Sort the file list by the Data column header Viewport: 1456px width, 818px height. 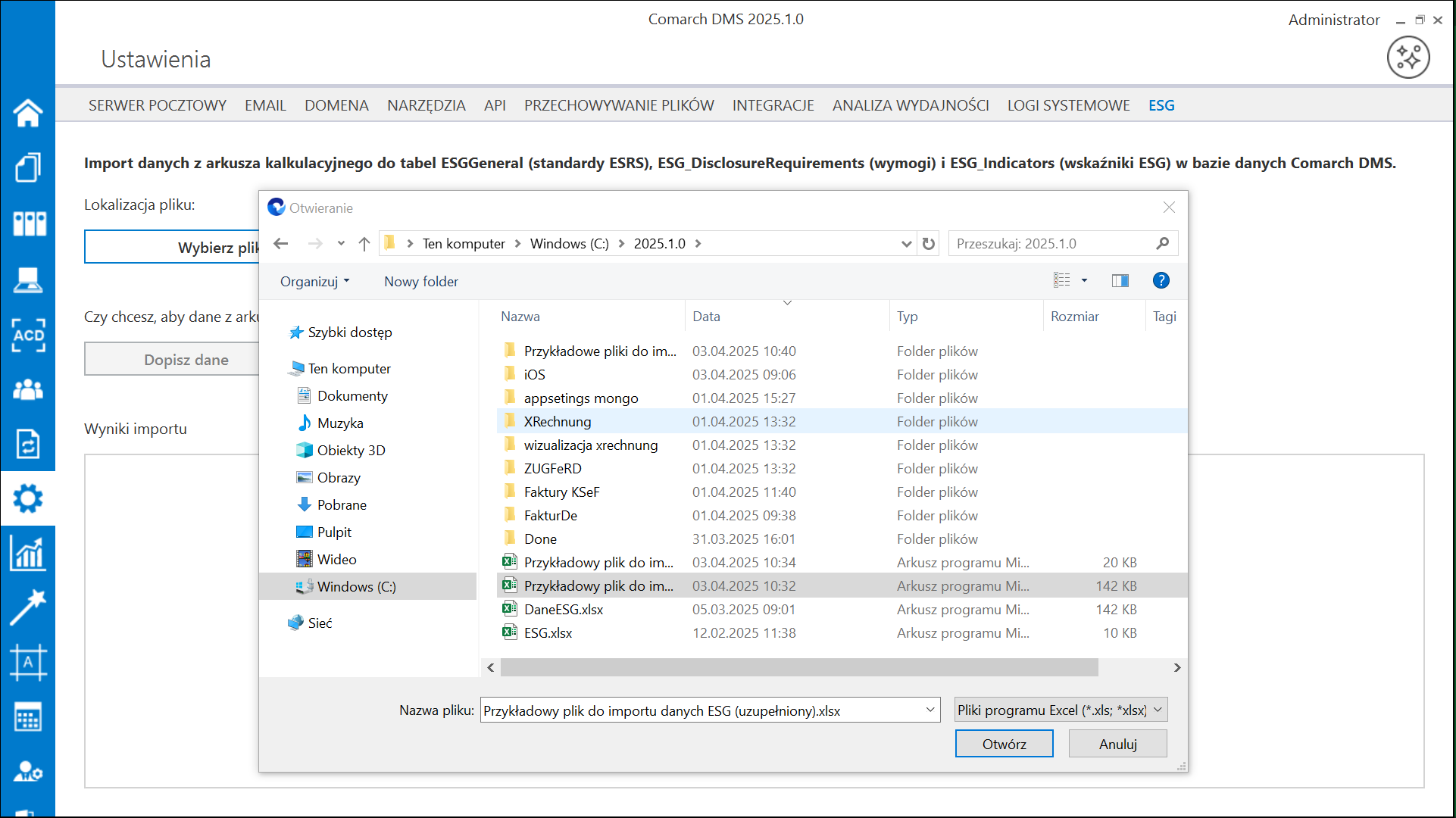pos(787,316)
